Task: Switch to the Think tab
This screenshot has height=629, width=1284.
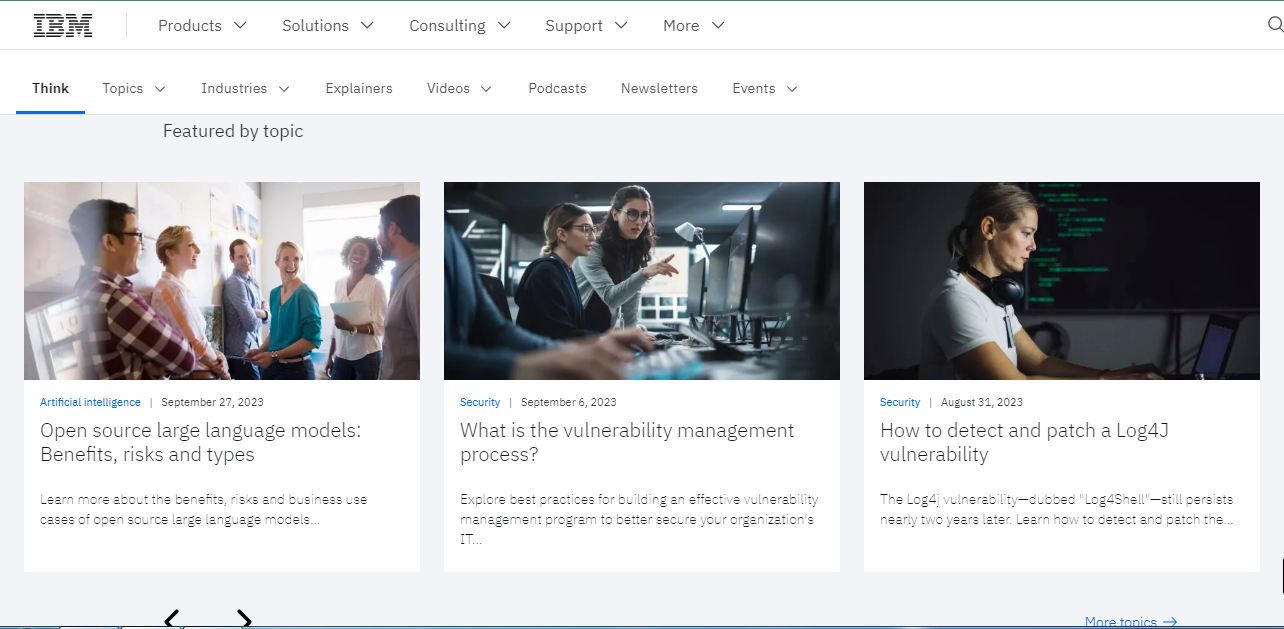Action: [x=50, y=88]
